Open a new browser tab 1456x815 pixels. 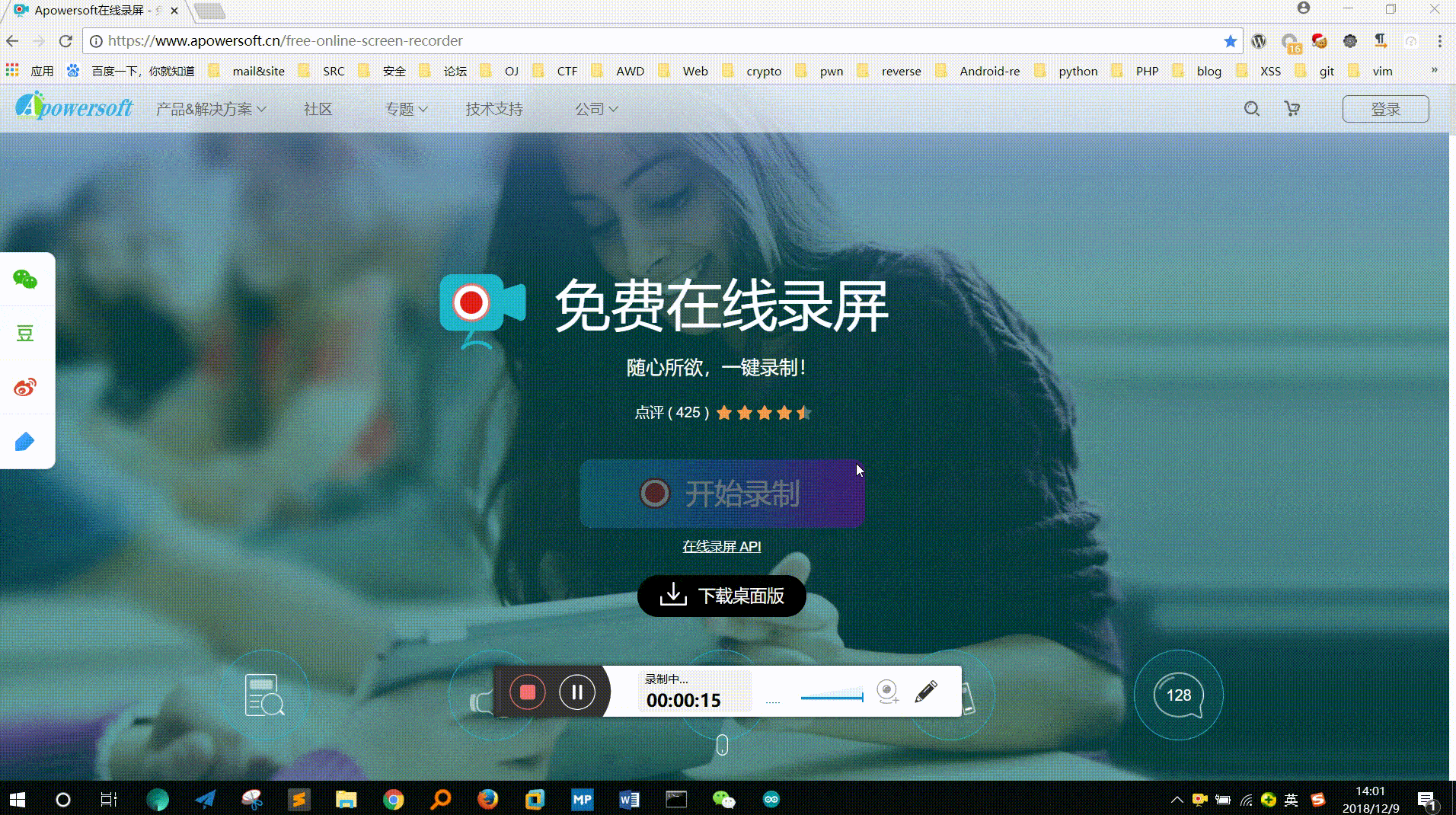[x=209, y=11]
